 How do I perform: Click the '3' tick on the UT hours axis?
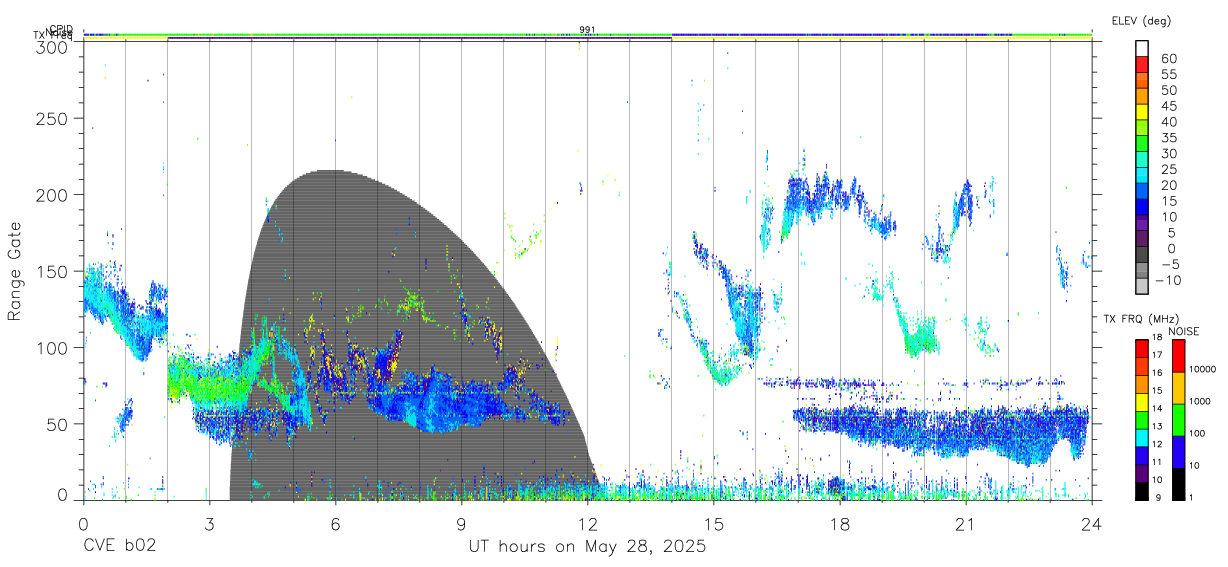point(209,524)
